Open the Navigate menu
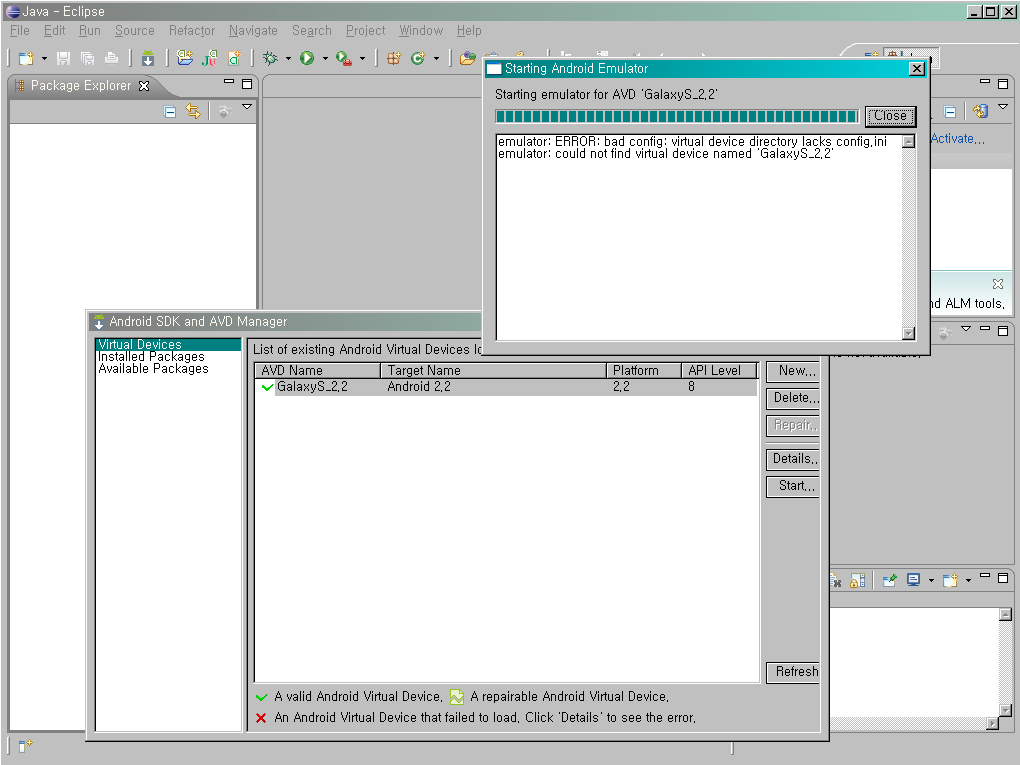This screenshot has height=765, width=1020. click(x=253, y=31)
